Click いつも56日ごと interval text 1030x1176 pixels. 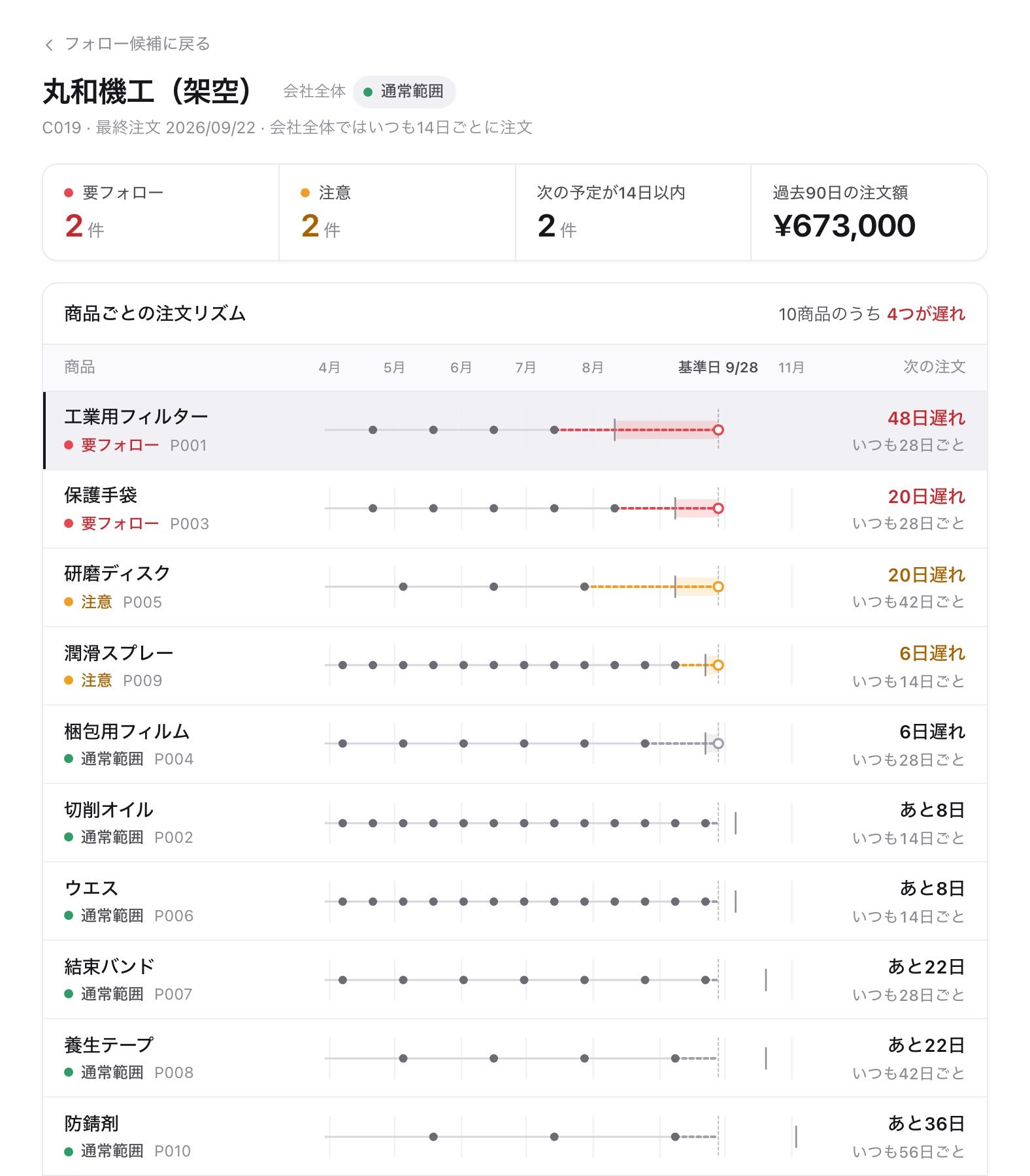pyautogui.click(x=908, y=1152)
